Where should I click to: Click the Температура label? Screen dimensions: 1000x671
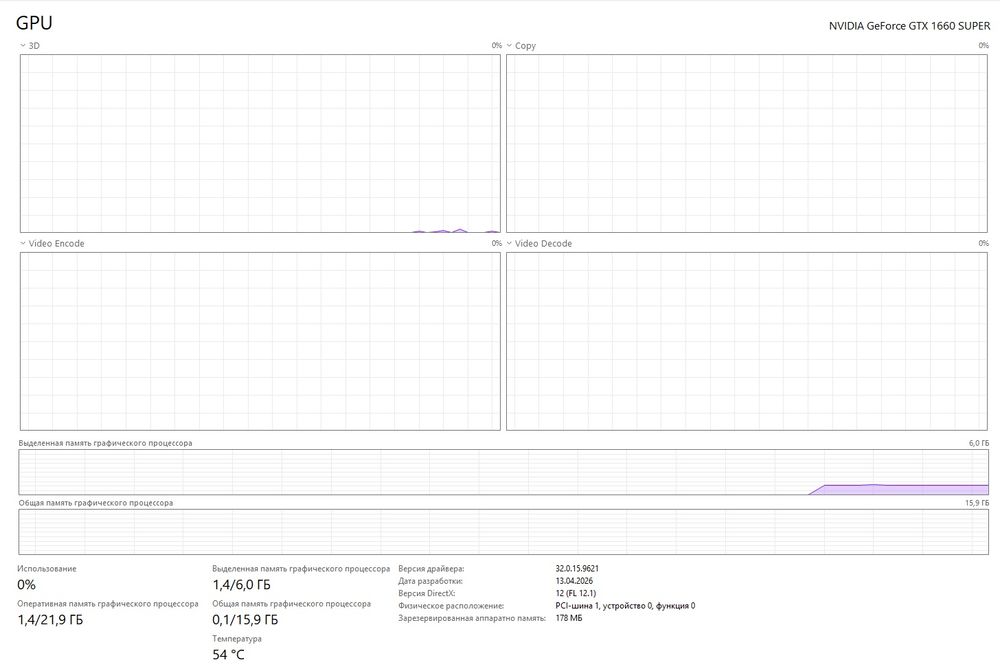[237, 638]
